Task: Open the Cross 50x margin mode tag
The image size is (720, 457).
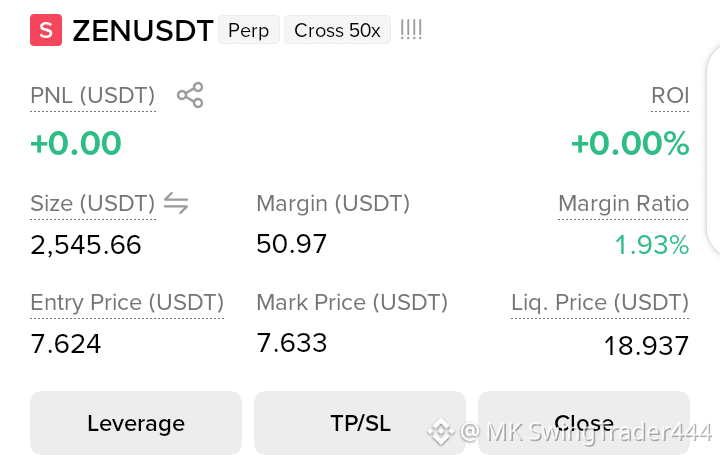Action: pos(338,30)
